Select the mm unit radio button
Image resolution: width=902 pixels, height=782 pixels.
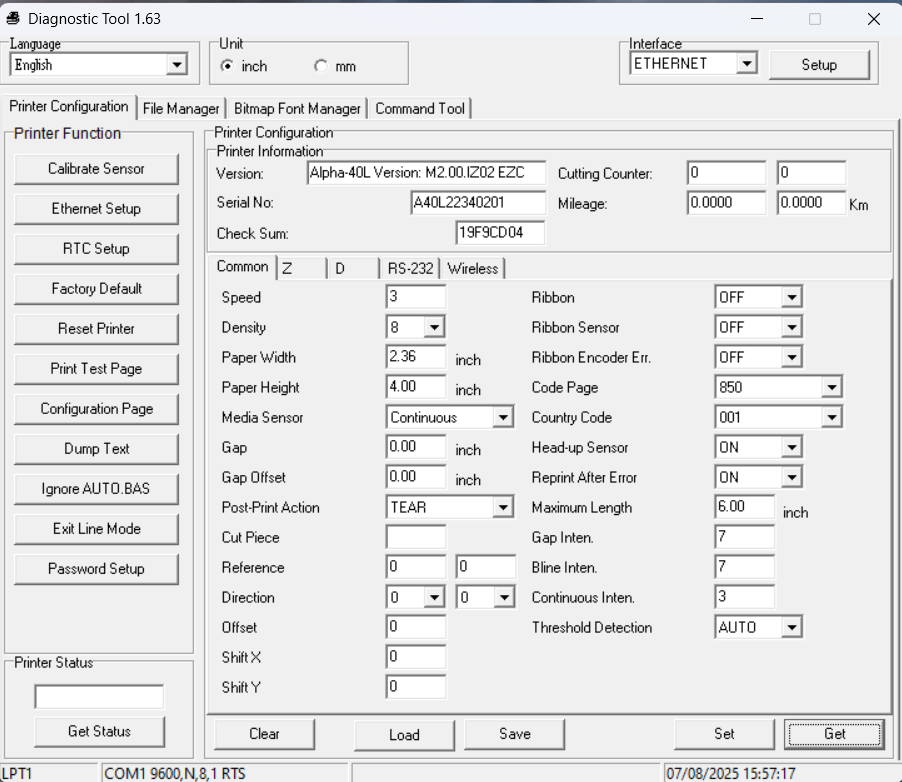click(x=321, y=66)
